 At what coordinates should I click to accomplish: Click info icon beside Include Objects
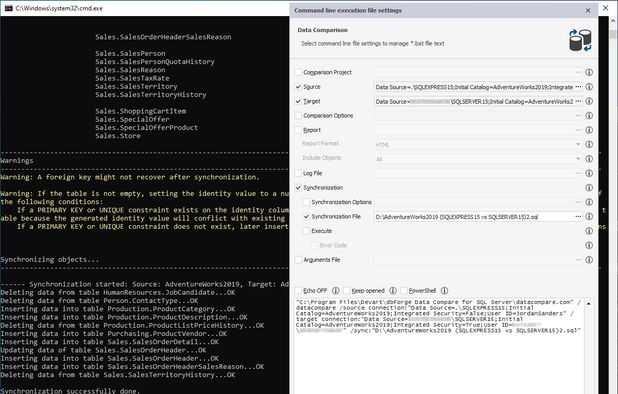point(589,159)
